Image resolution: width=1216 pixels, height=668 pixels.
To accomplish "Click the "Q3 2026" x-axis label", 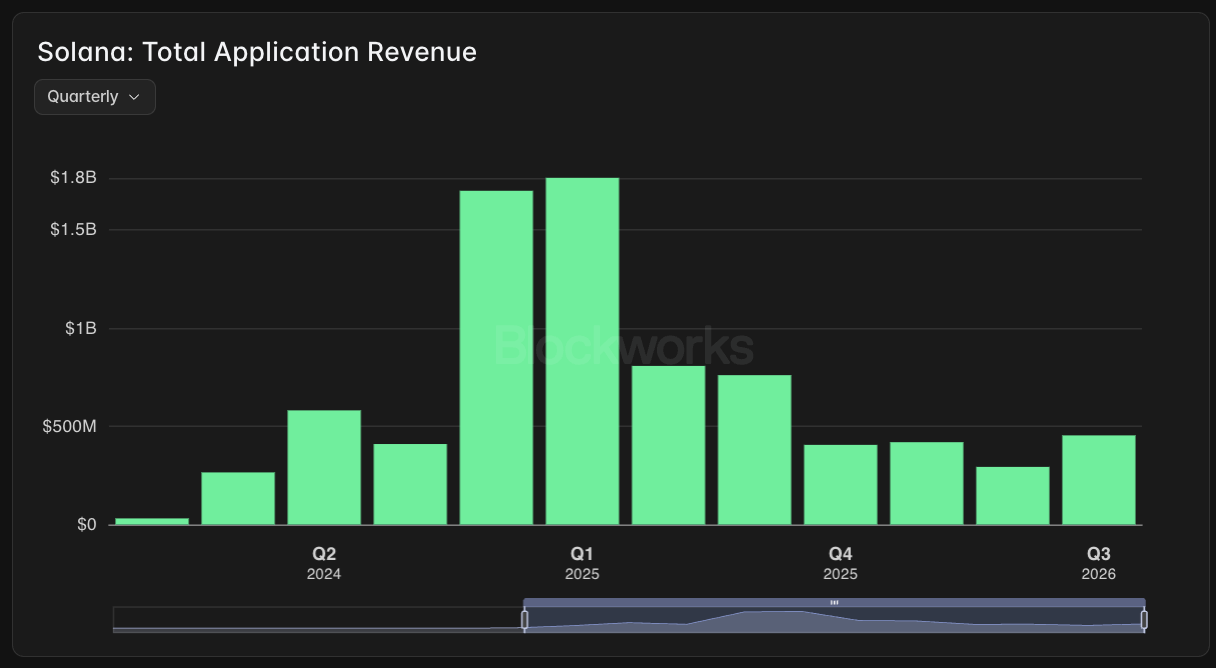I will point(1098,563).
